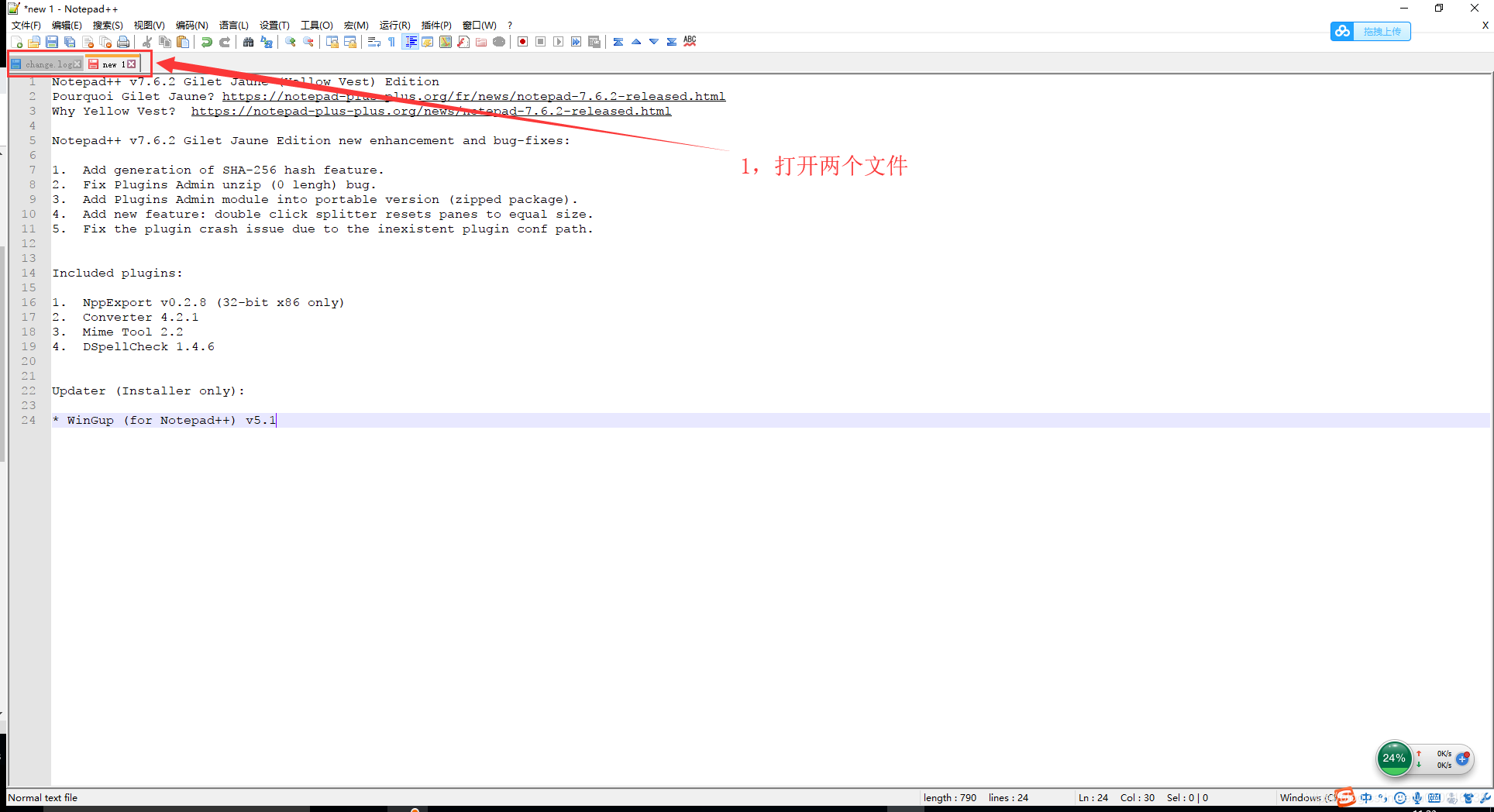
Task: Open Find with the binoculars icon
Action: pyautogui.click(x=249, y=42)
